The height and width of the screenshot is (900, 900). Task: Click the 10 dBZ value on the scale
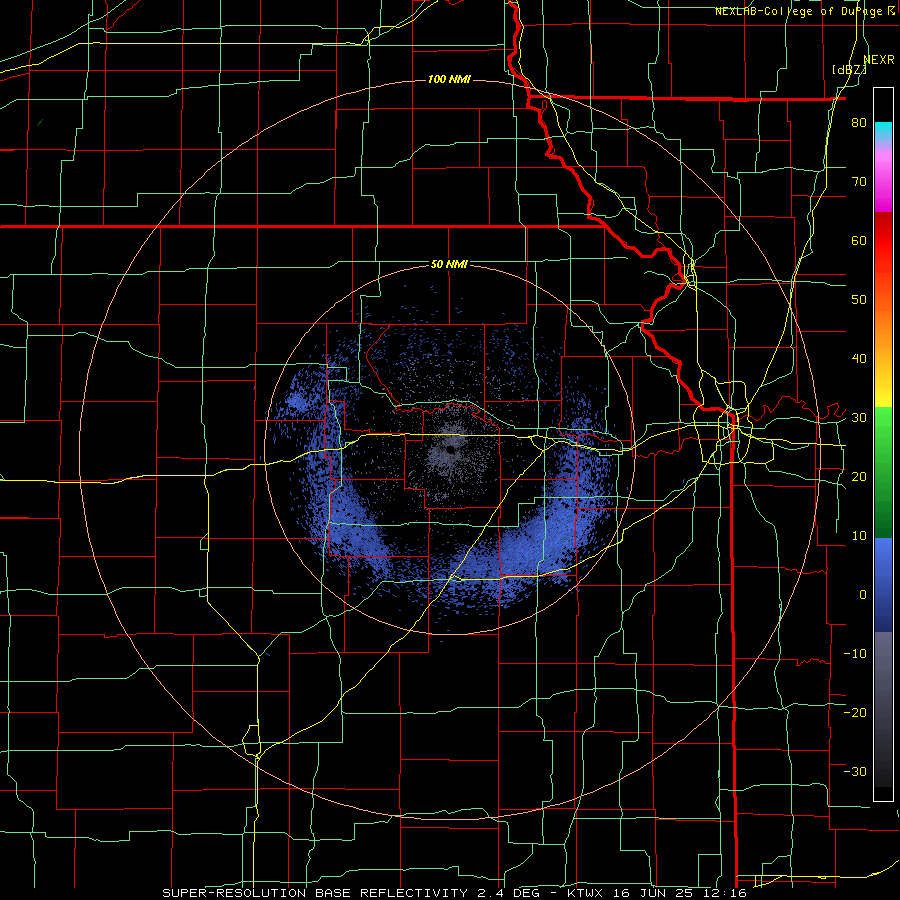point(859,536)
